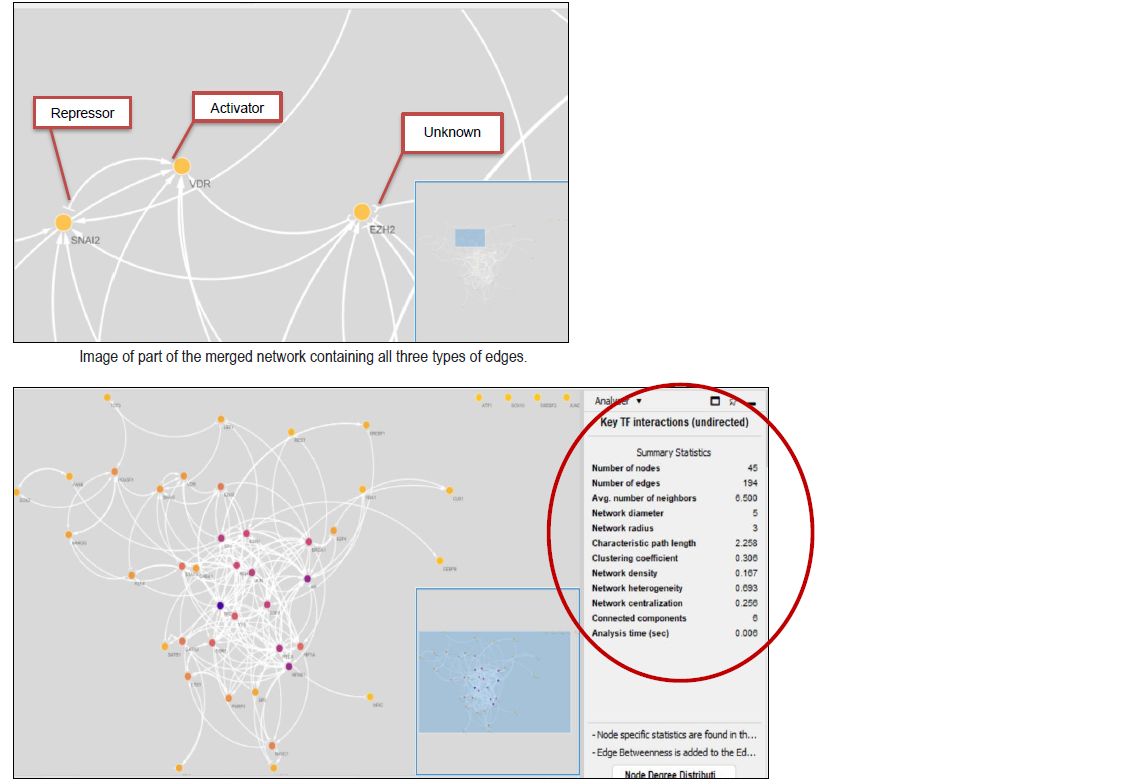Select the NANOG node
Image resolution: width=1139 pixels, height=781 pixels.
[x=70, y=535]
